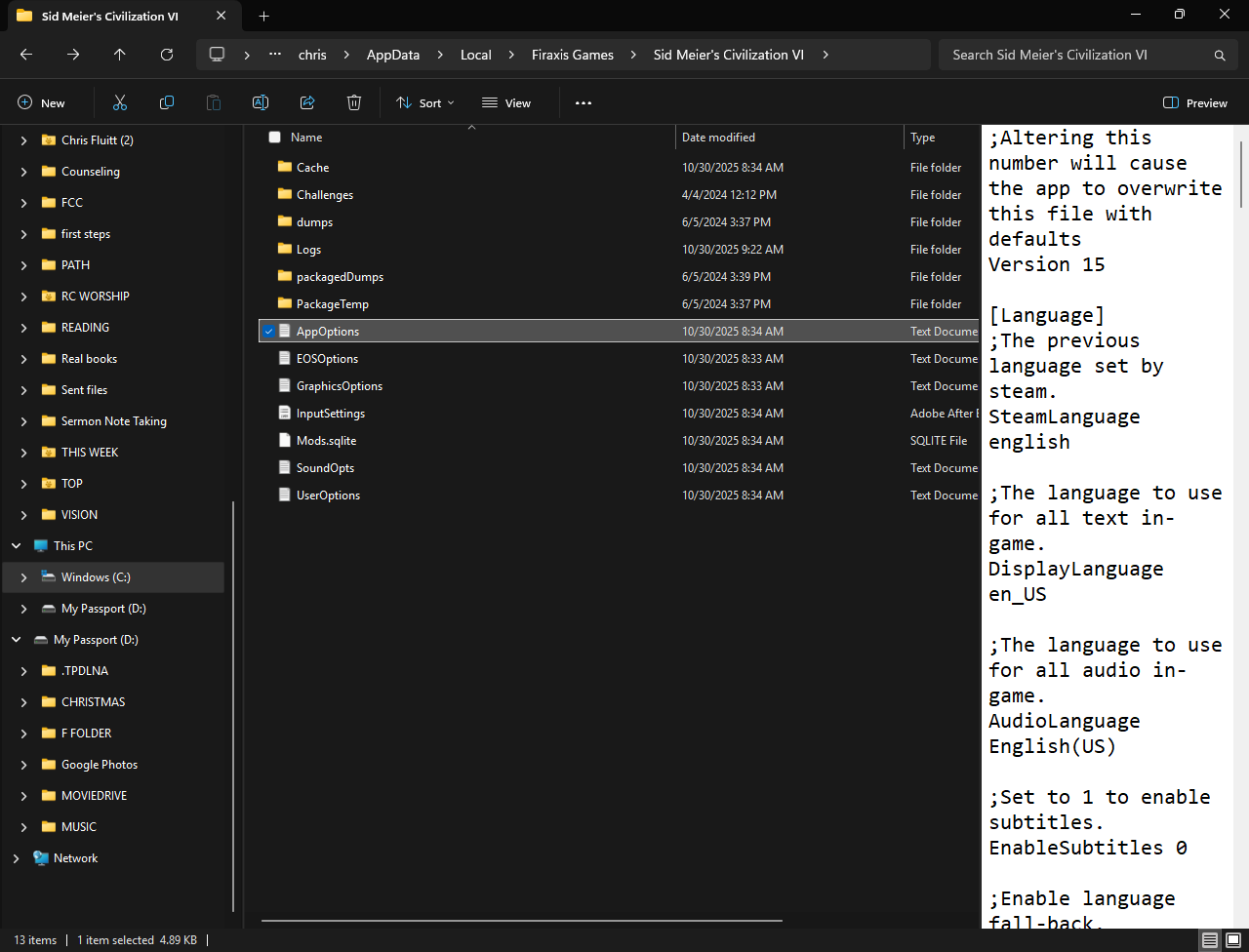Click the Copy icon in toolbar
Screen dimensions: 1249x952
(x=167, y=102)
